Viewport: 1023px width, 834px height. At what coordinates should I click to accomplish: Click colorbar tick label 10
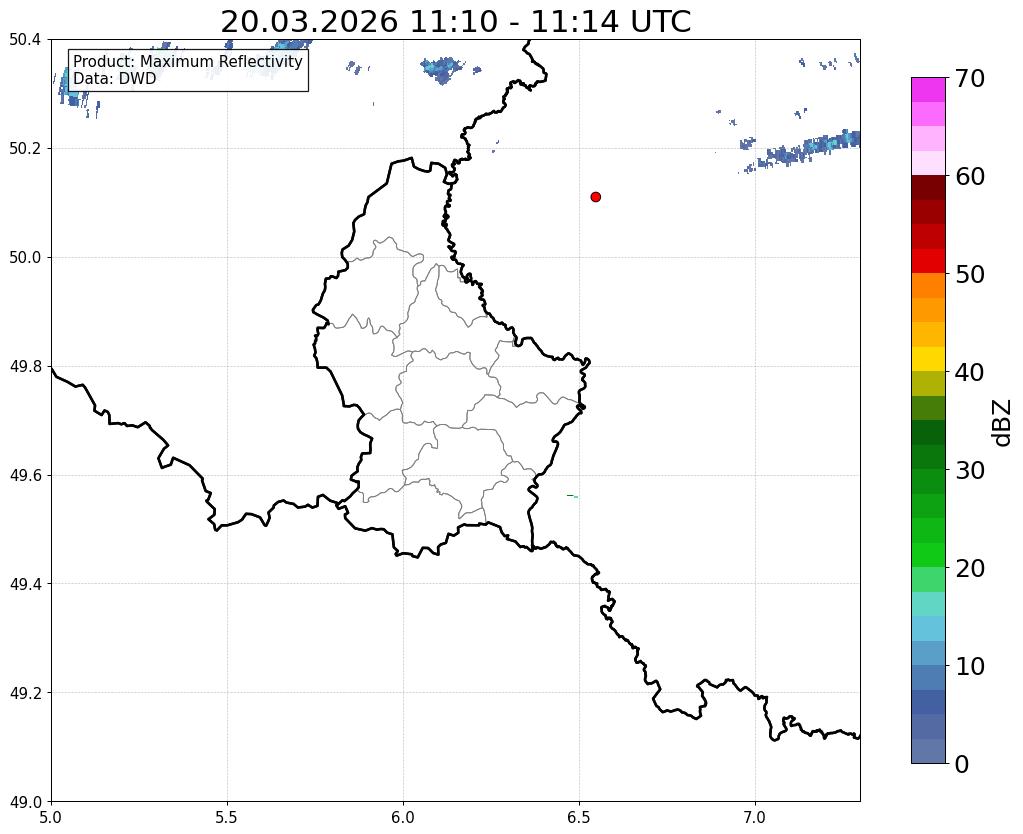970,666
